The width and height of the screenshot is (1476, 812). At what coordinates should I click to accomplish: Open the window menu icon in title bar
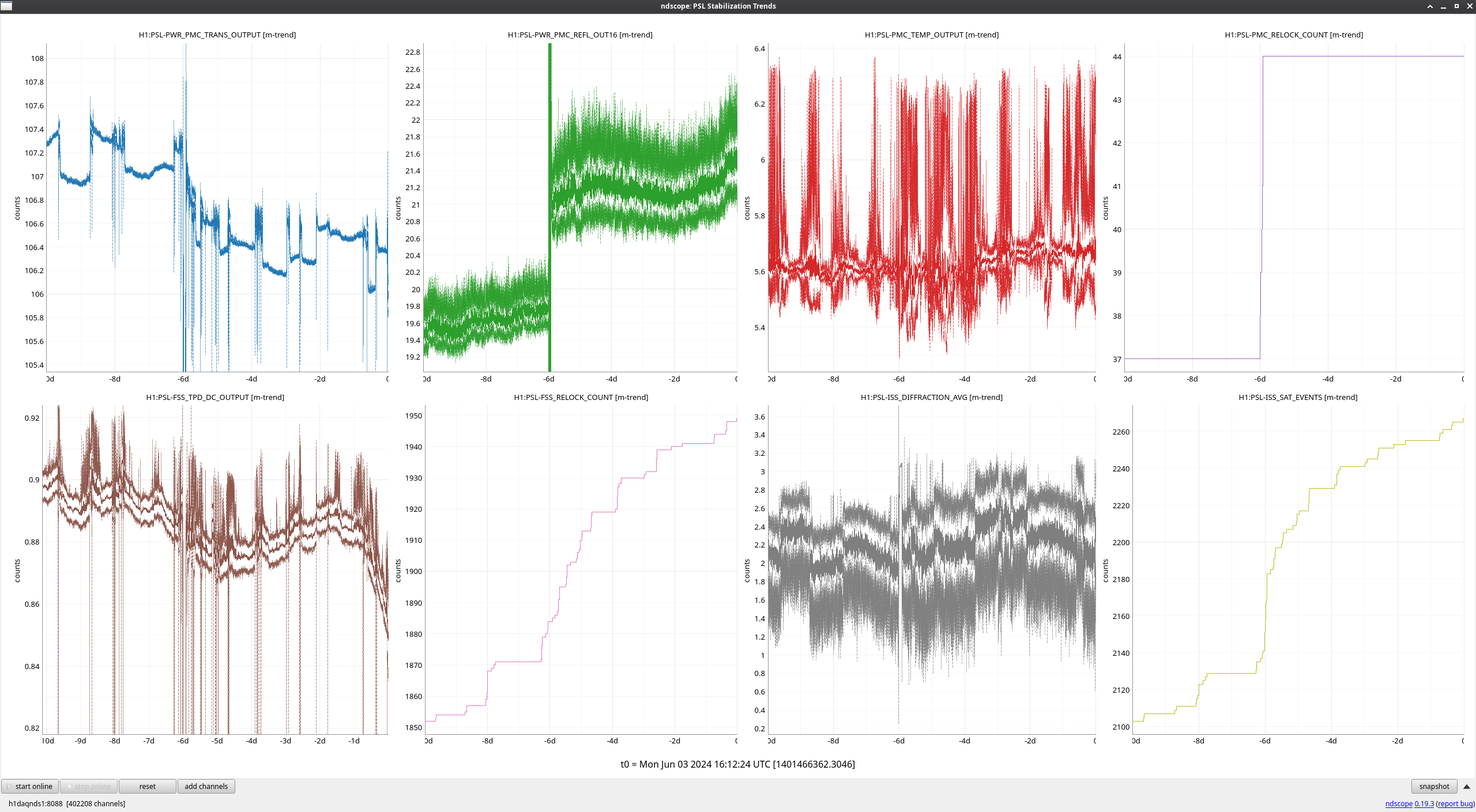(6, 6)
